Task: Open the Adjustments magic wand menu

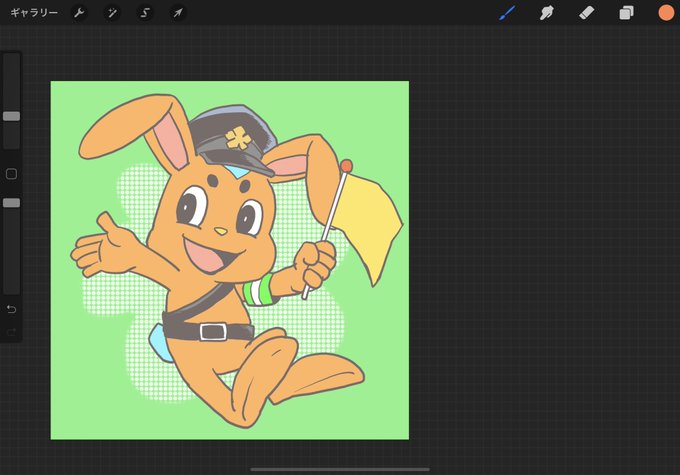Action: click(112, 13)
